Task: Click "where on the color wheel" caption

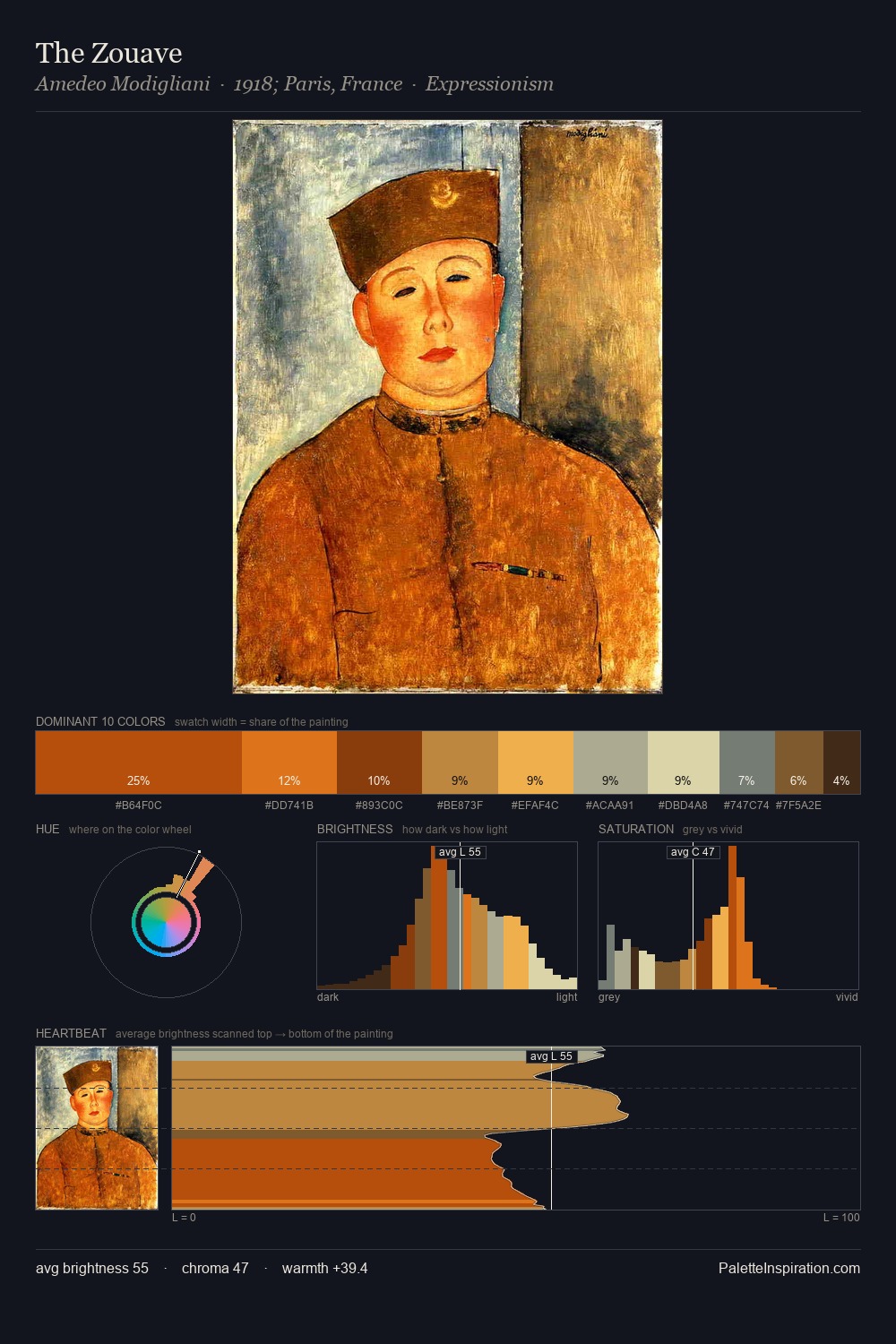Action: coord(130,830)
